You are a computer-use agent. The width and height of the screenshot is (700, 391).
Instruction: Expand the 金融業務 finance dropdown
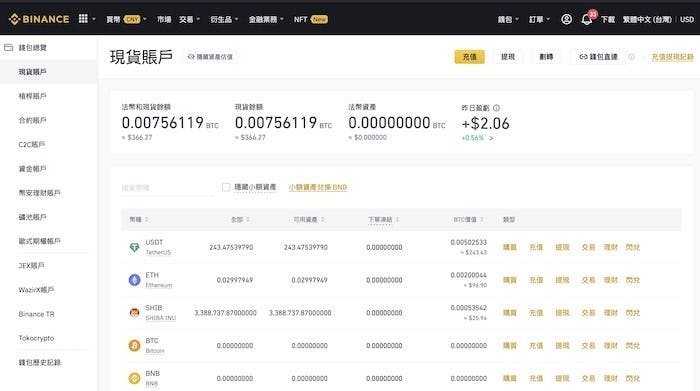point(266,19)
